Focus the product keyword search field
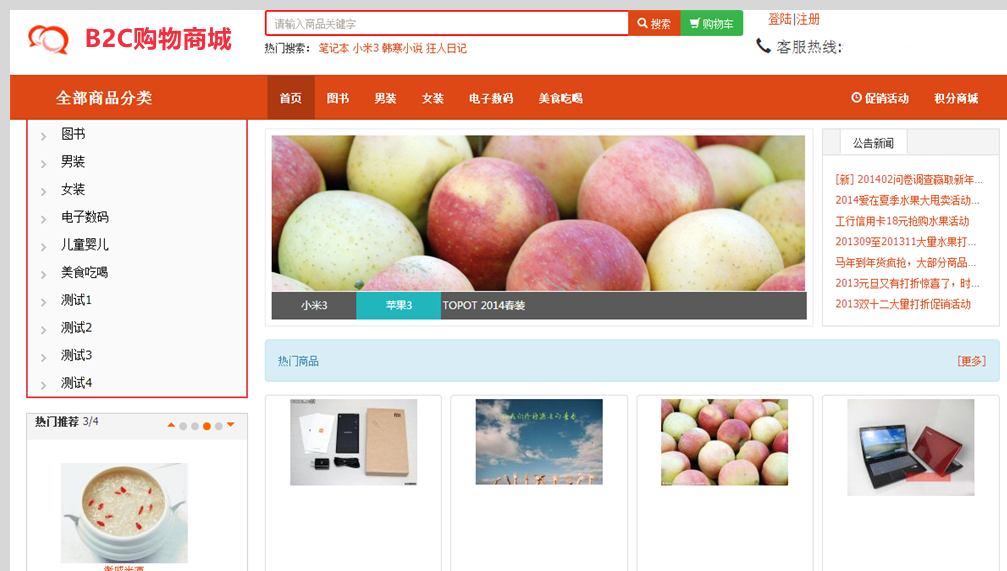 point(447,23)
